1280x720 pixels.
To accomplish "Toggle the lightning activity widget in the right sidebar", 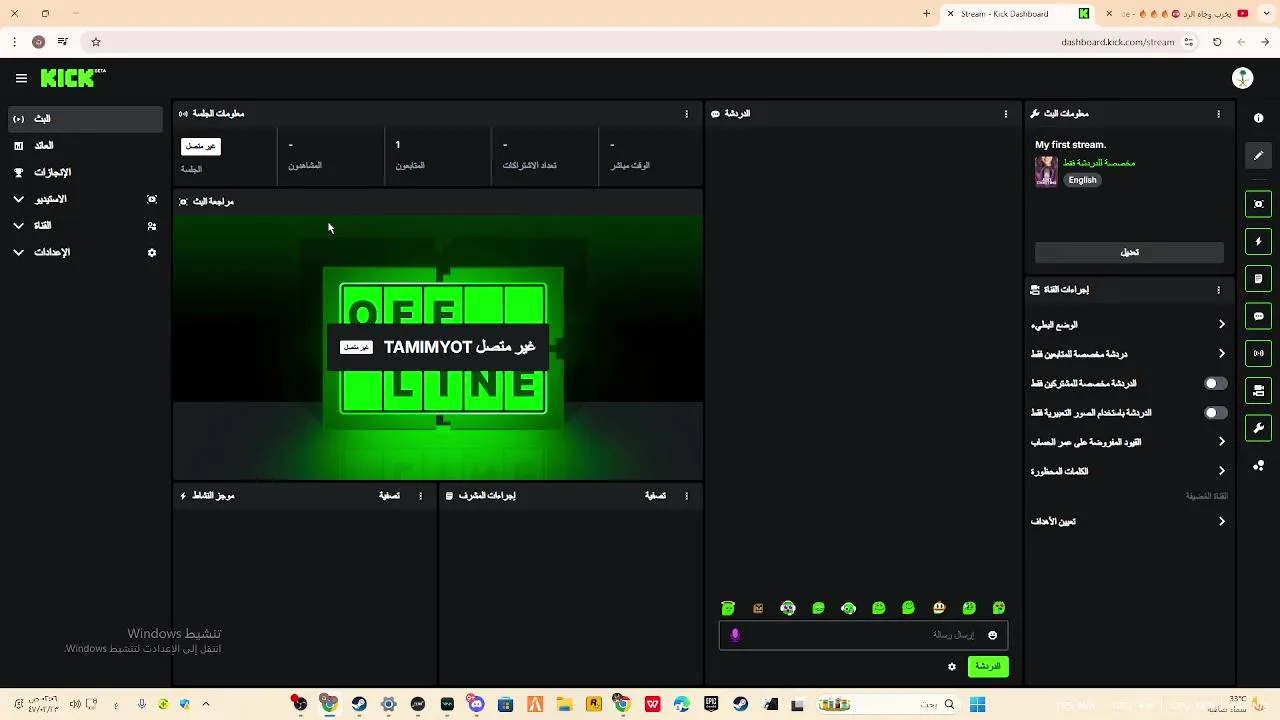I will (1258, 241).
